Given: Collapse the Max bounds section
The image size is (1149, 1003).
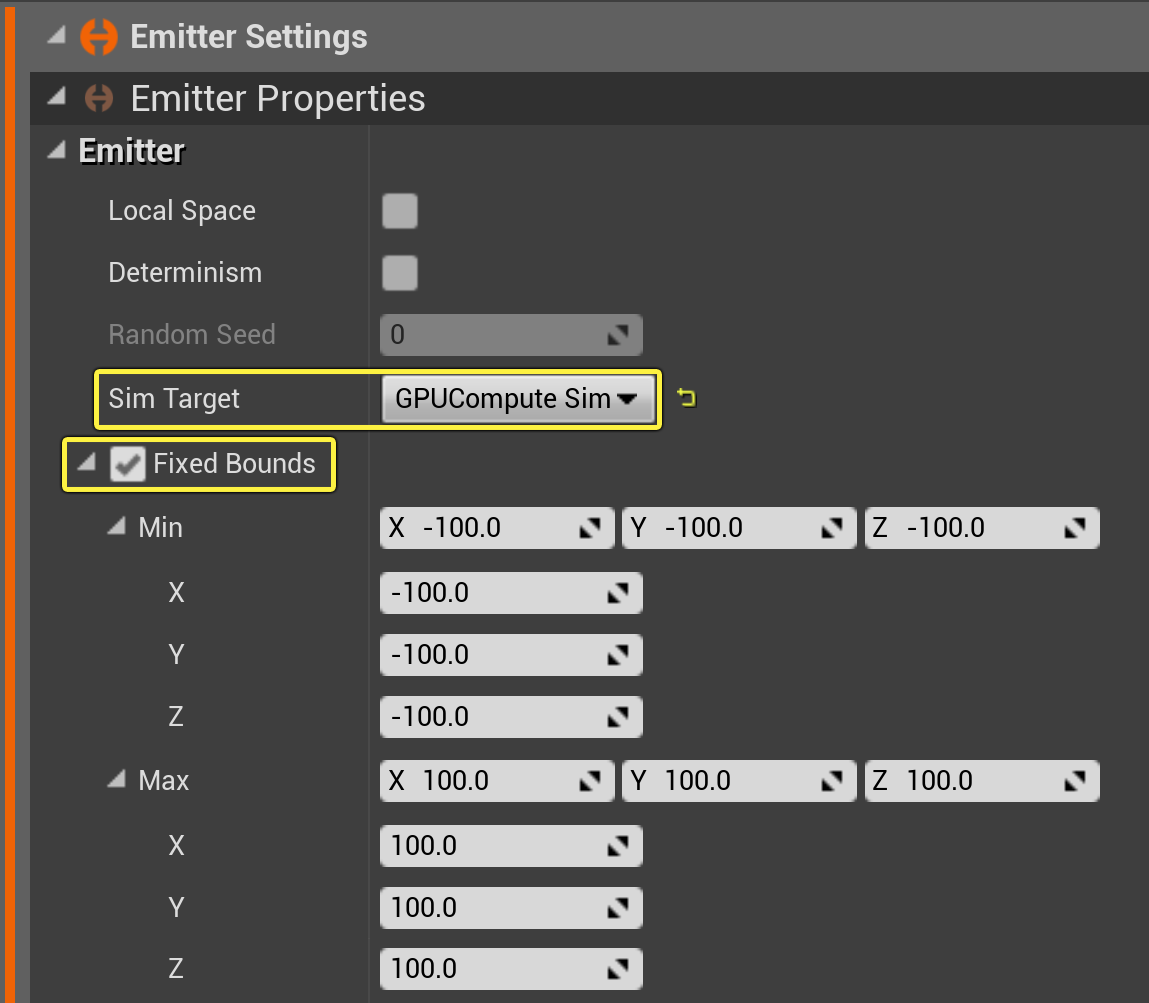Looking at the screenshot, I should click(x=117, y=779).
